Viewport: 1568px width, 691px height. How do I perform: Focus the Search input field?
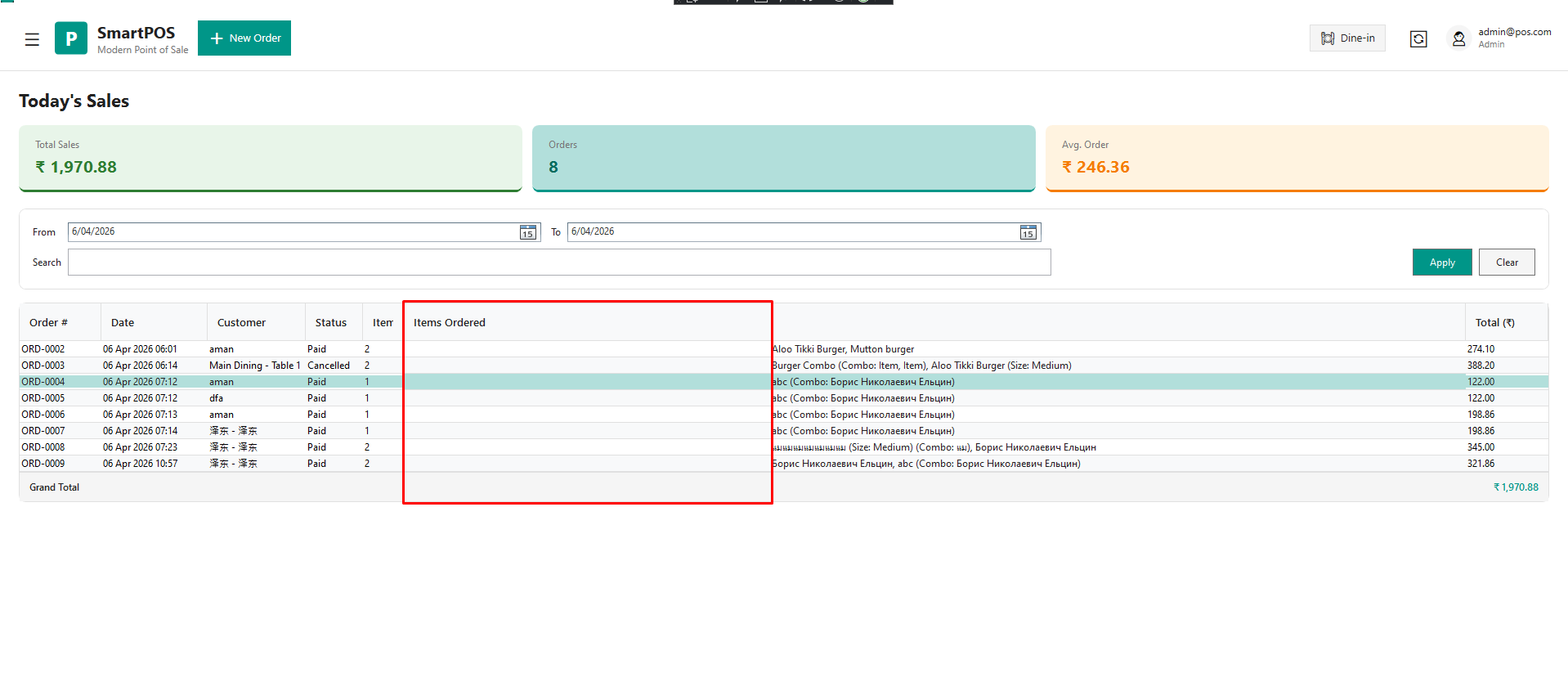pyautogui.click(x=558, y=262)
